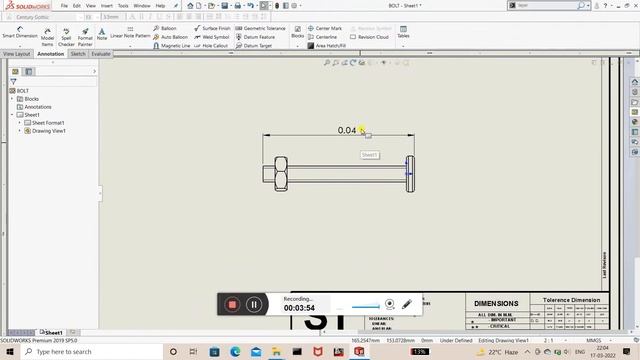Viewport: 640px width, 360px height.
Task: Click the Home icon in the quick access toolbar
Action: [190, 6]
